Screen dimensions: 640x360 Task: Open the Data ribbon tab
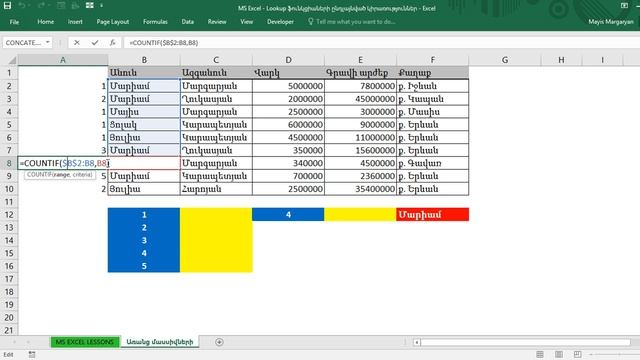click(x=188, y=22)
